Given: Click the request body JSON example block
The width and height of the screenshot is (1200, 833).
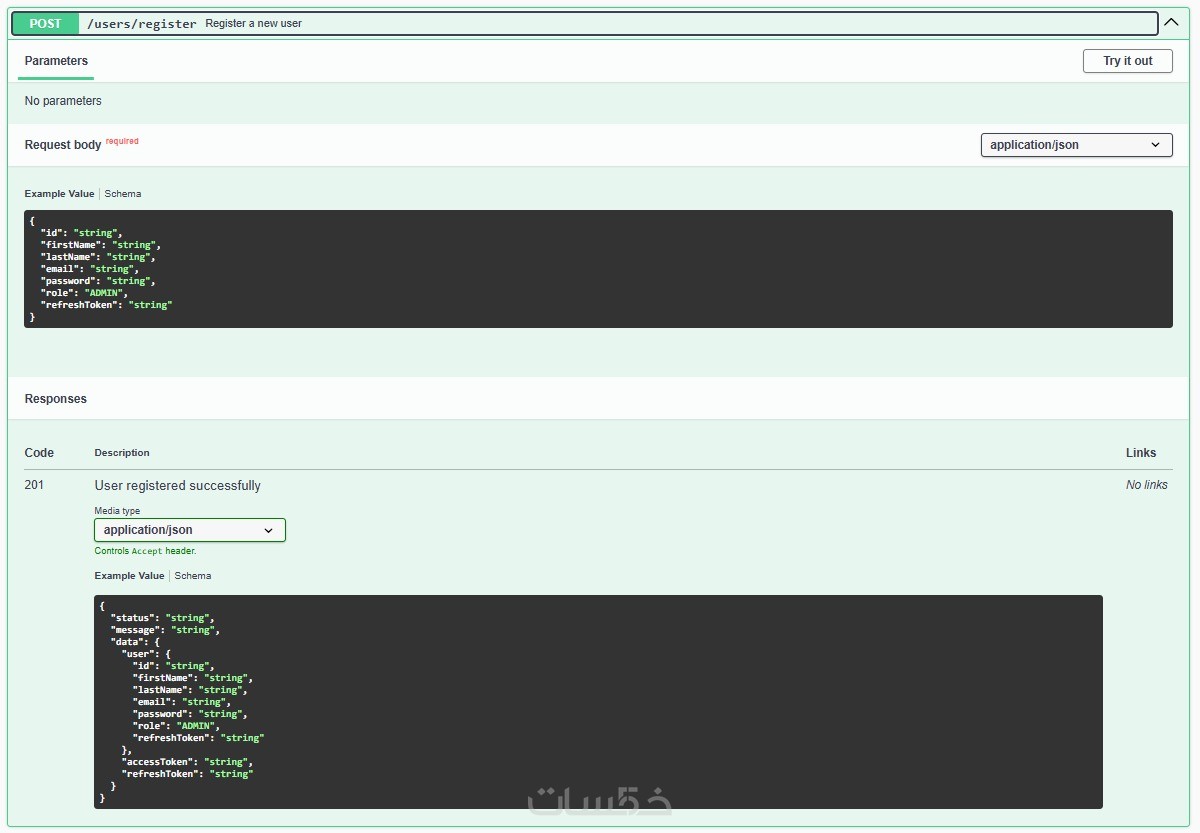Looking at the screenshot, I should tap(598, 269).
